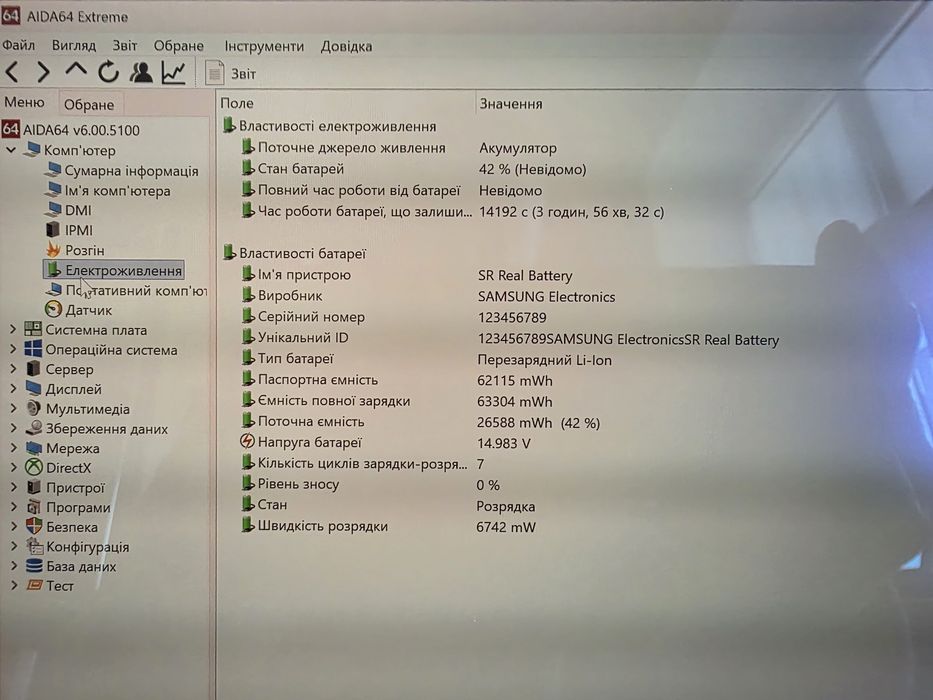This screenshot has width=933, height=700.
Task: Select Комп'ютер in the tree
Action: [80, 151]
